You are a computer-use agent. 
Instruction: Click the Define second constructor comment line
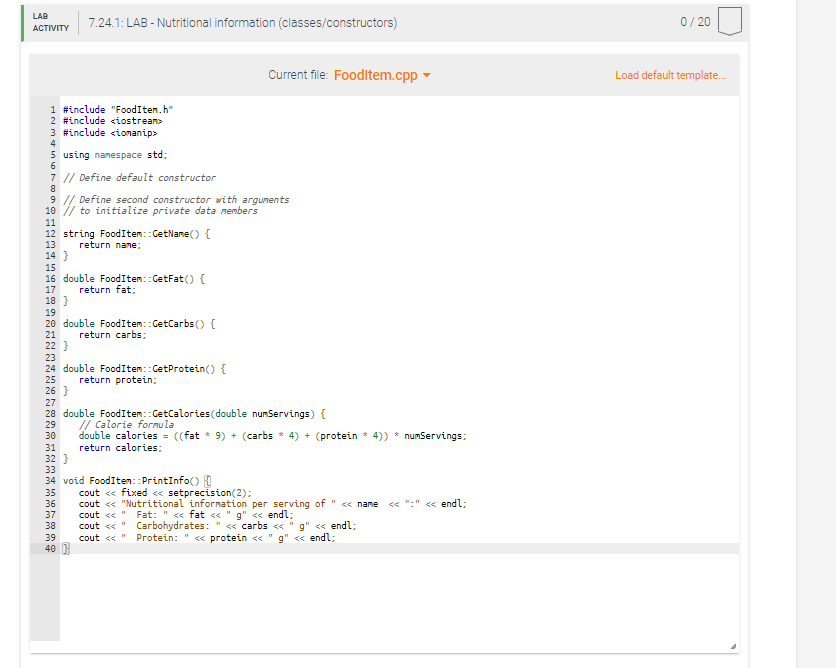click(x=176, y=200)
